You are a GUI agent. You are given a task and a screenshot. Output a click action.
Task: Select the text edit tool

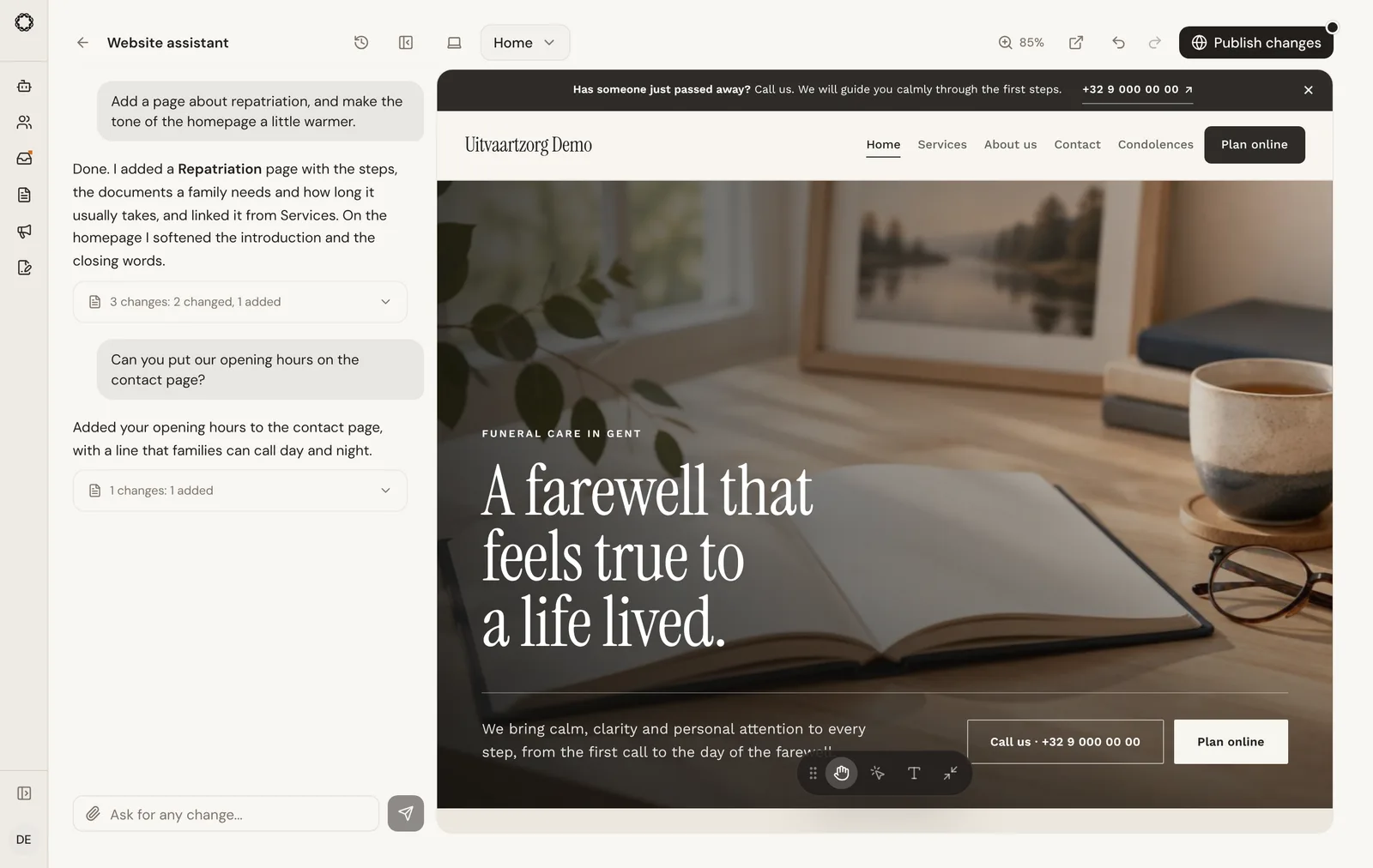[914, 774]
